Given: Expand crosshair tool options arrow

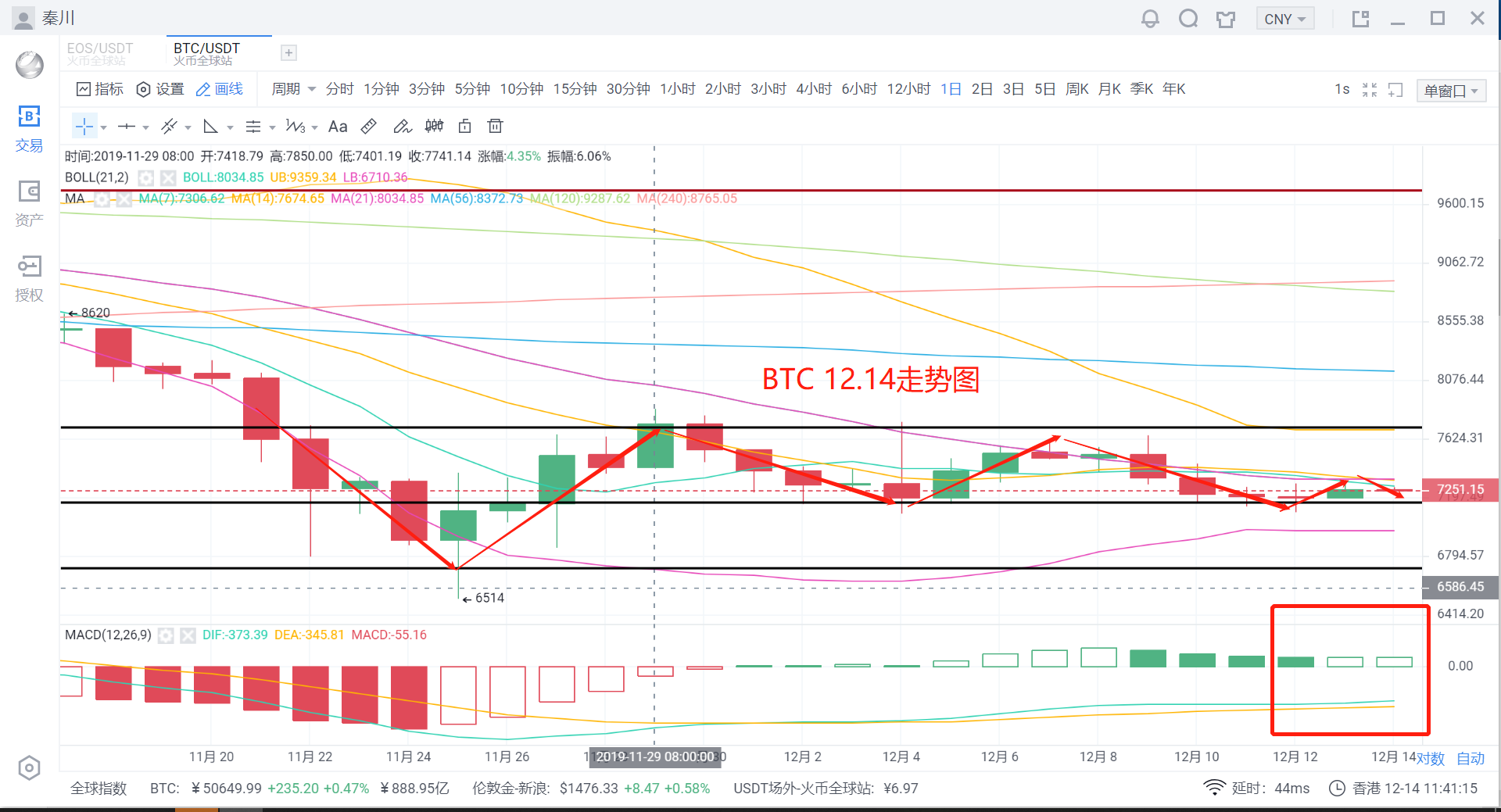Looking at the screenshot, I should click(103, 127).
